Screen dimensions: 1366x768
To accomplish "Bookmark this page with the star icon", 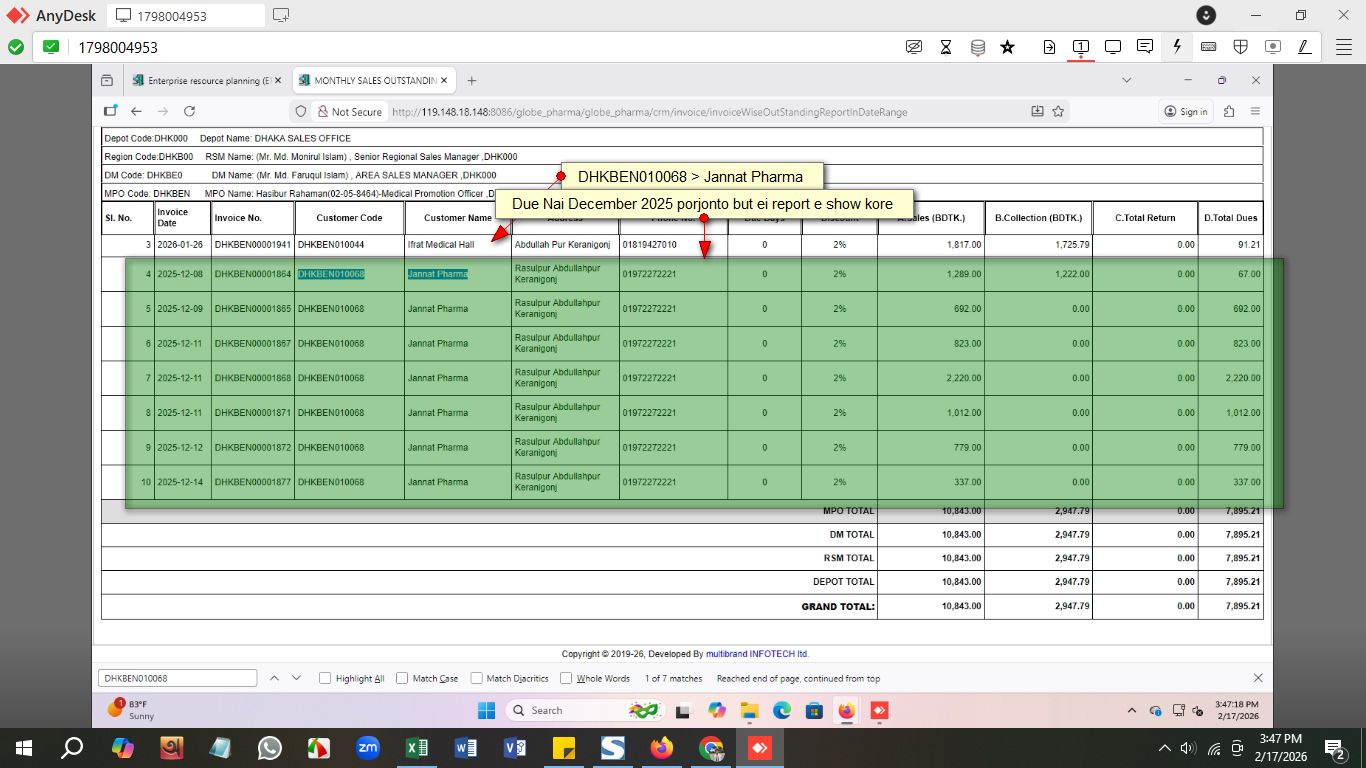I will pyautogui.click(x=1058, y=111).
